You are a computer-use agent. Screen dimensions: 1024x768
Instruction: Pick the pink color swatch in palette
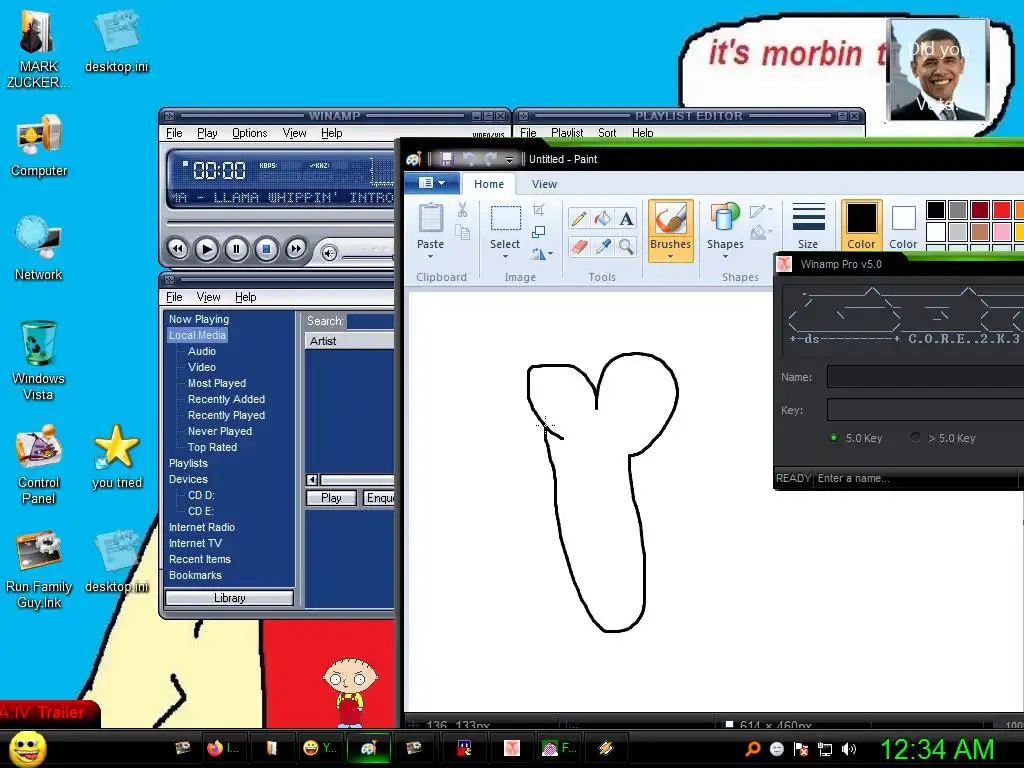pyautogui.click(x=1001, y=232)
